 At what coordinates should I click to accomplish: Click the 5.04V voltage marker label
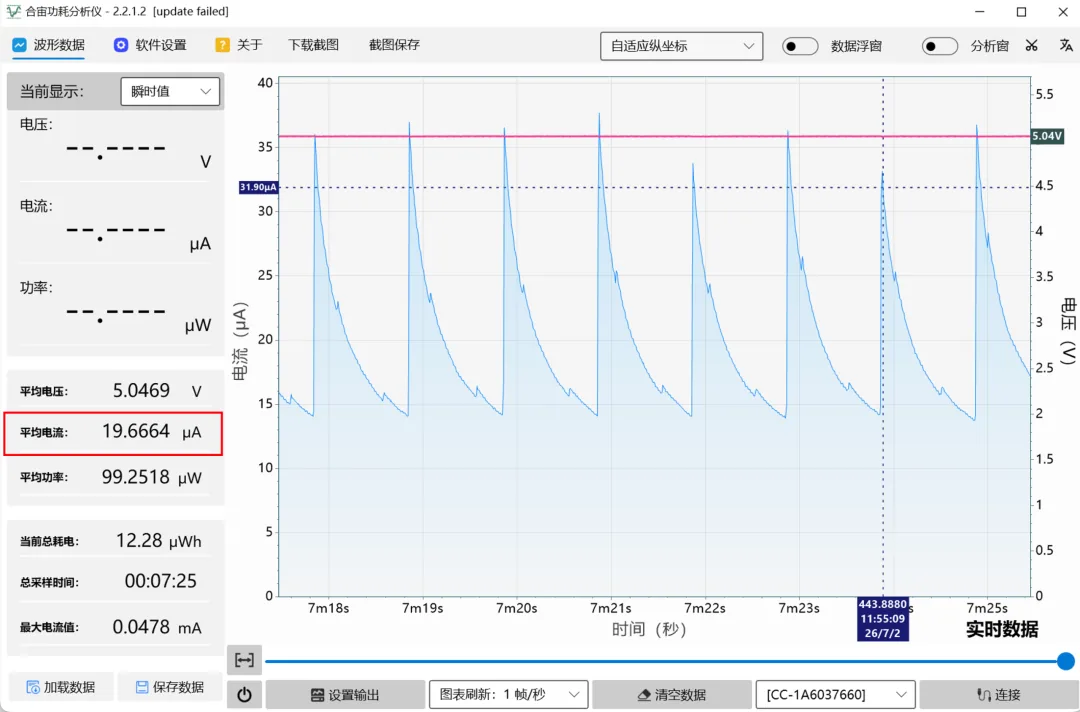coord(1047,136)
